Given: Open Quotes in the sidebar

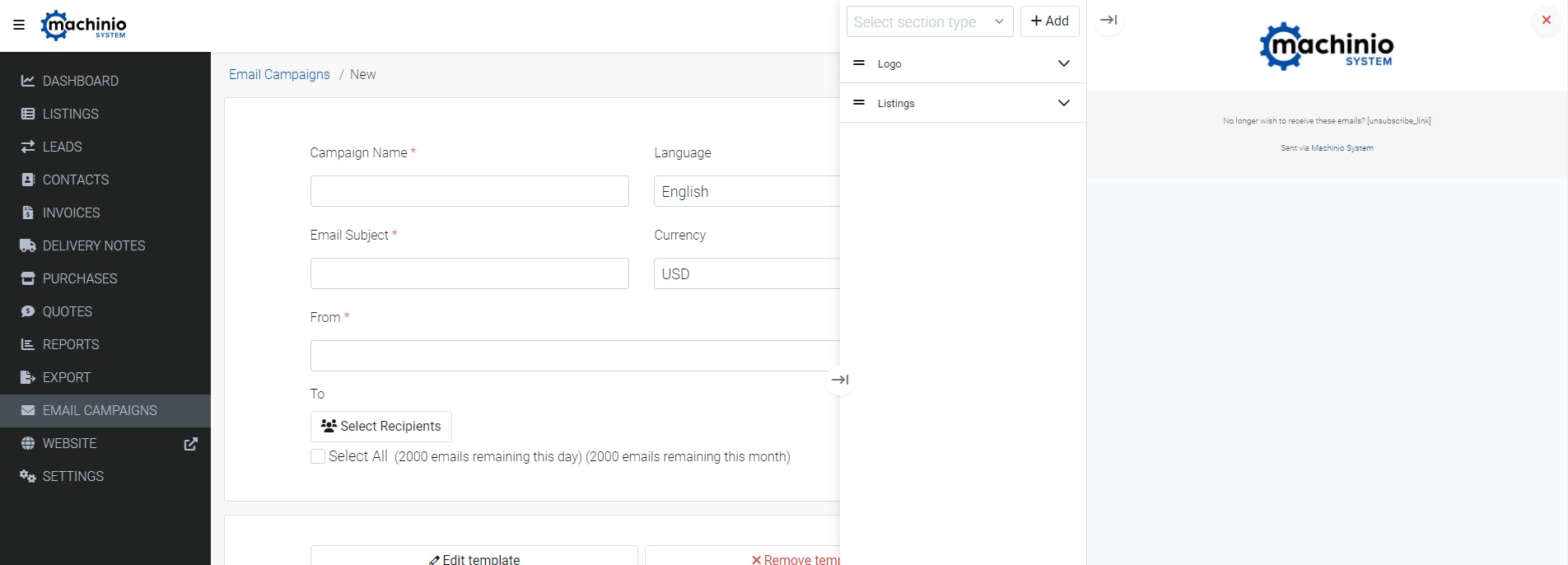Looking at the screenshot, I should [x=105, y=311].
